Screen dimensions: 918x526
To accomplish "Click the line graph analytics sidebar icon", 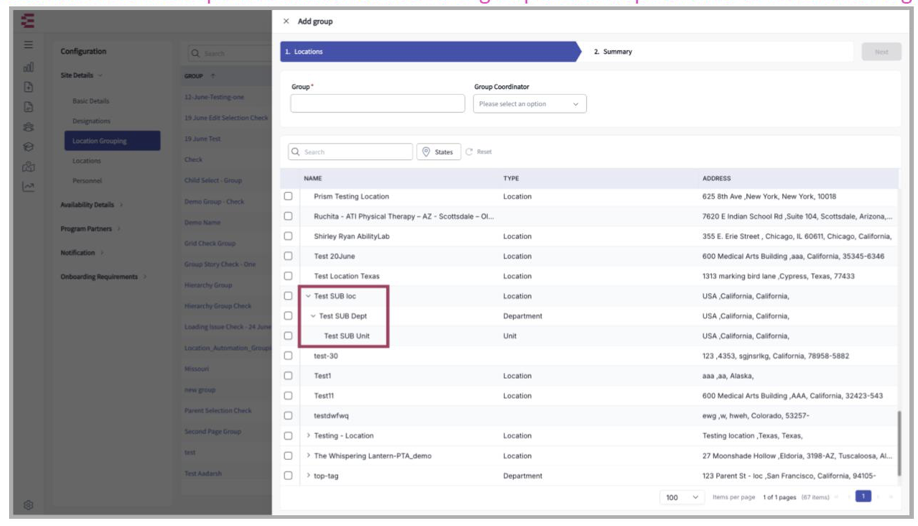I will coord(28,187).
